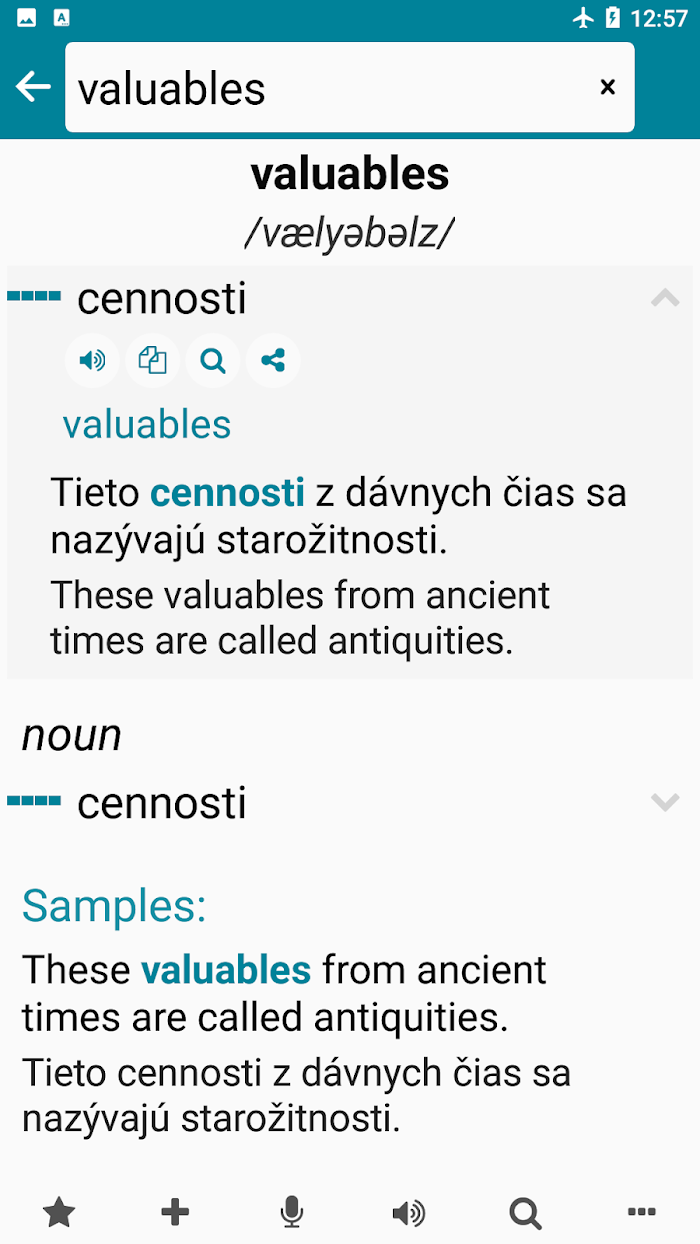700x1244 pixels.
Task: Tap the plus icon in bottom bar
Action: click(x=175, y=1213)
